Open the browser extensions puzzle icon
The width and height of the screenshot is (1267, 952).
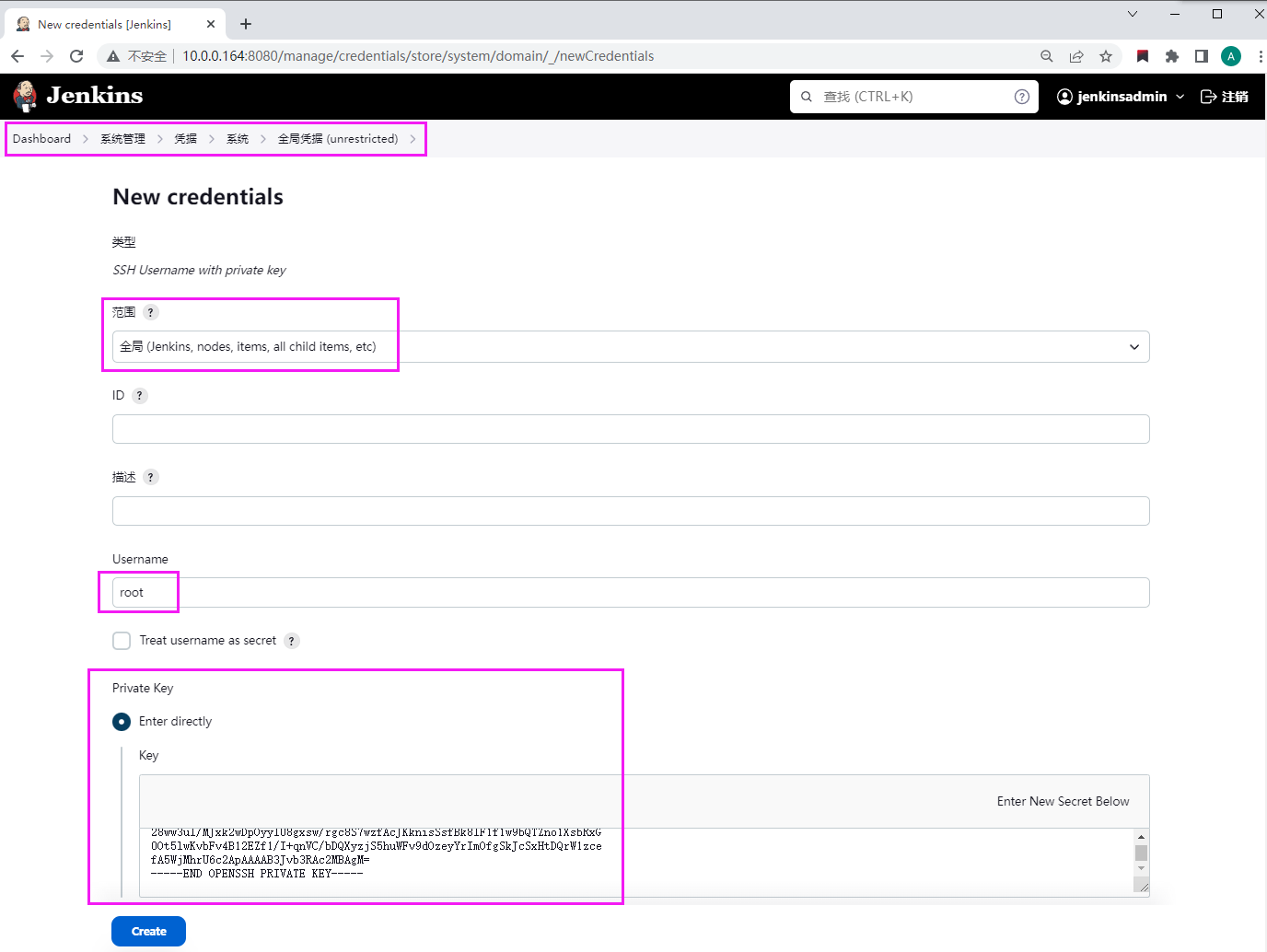click(1172, 56)
